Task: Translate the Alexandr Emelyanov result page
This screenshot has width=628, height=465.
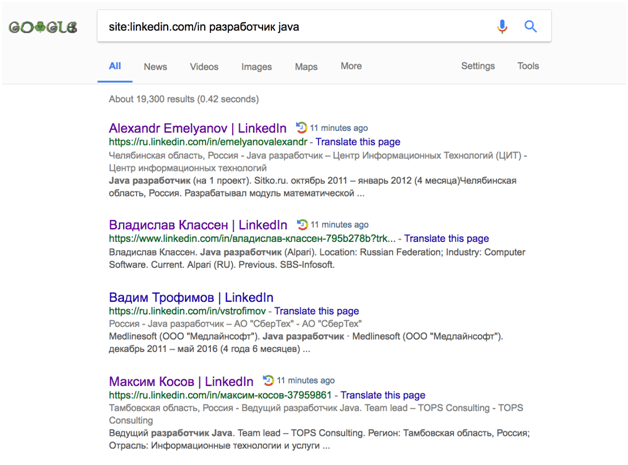Action: coord(357,142)
